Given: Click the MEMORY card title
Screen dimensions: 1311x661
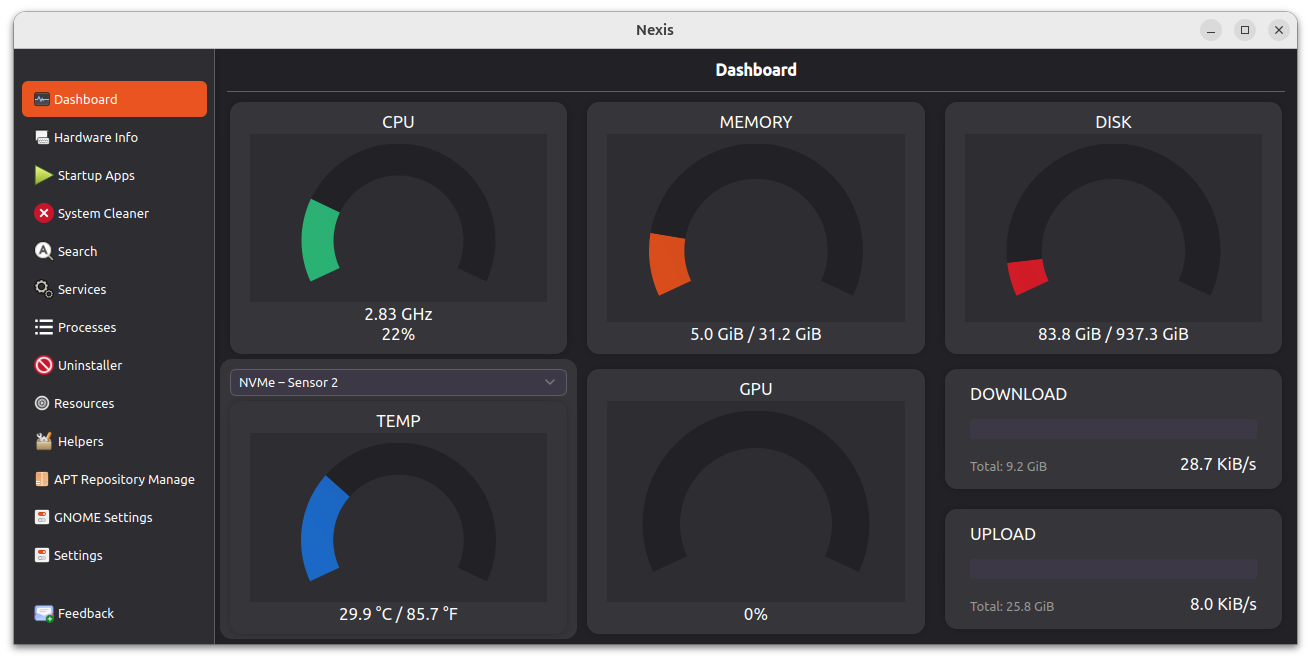Looking at the screenshot, I should click(756, 122).
